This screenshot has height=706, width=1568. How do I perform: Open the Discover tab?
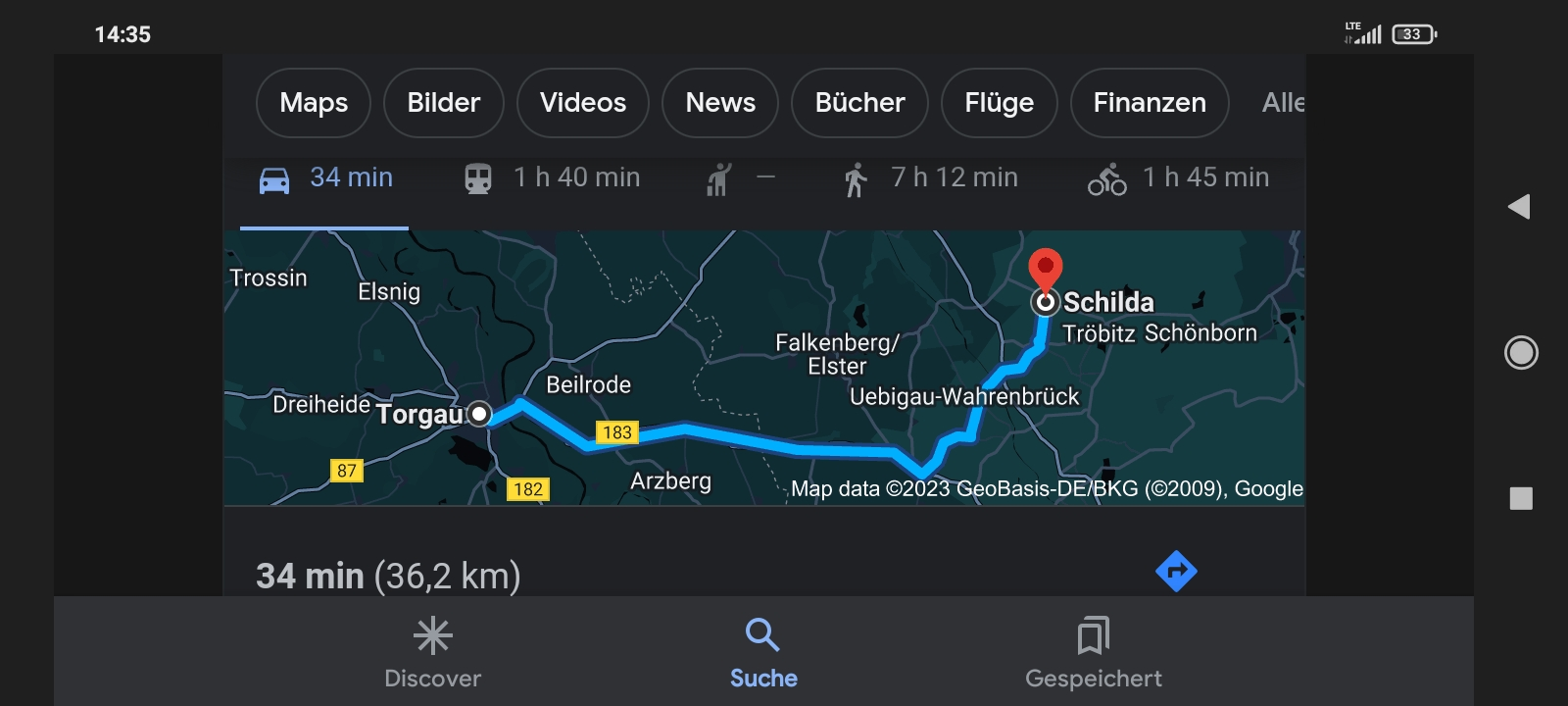point(433,653)
